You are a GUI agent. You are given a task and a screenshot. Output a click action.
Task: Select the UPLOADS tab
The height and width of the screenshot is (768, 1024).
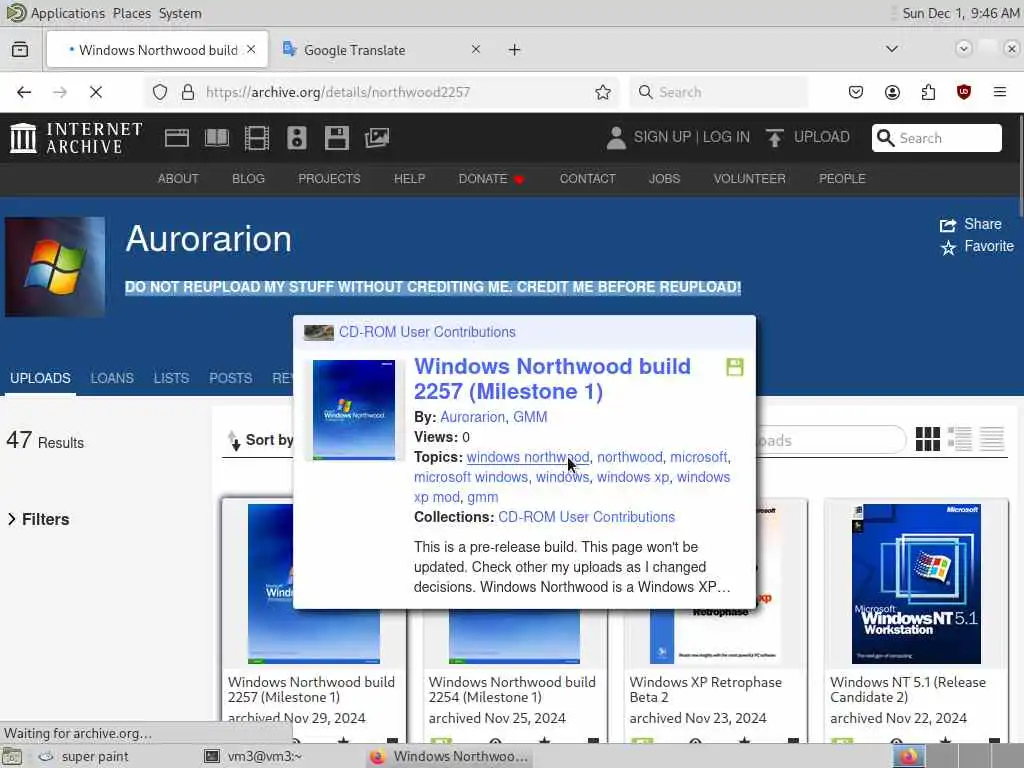[40, 378]
